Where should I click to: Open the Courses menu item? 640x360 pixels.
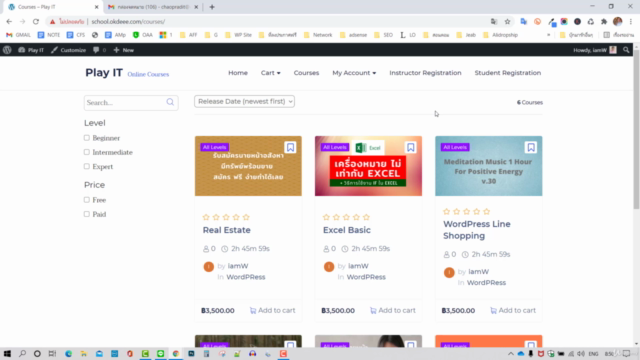306,73
